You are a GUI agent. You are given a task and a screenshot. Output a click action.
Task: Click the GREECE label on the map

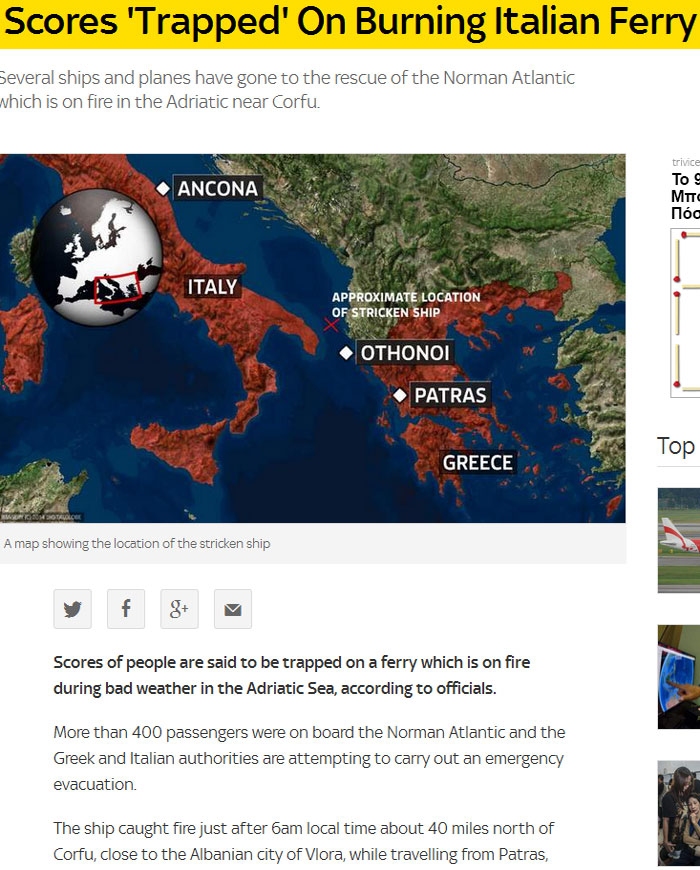(x=478, y=462)
